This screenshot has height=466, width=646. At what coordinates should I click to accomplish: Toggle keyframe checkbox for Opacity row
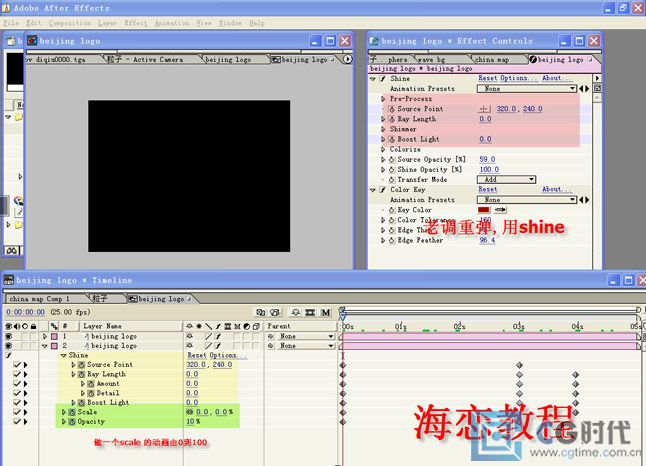click(x=17, y=422)
